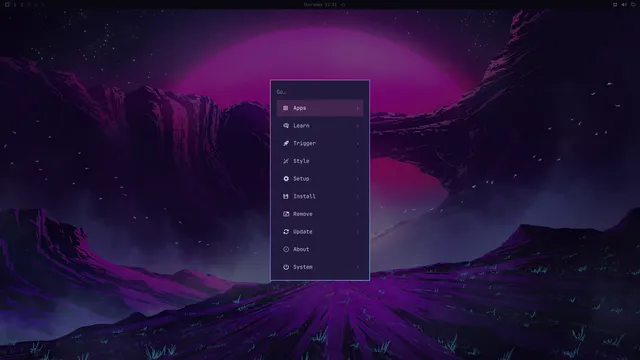Image resolution: width=640 pixels, height=360 pixels.
Task: Click the About info circle icon
Action: (286, 249)
